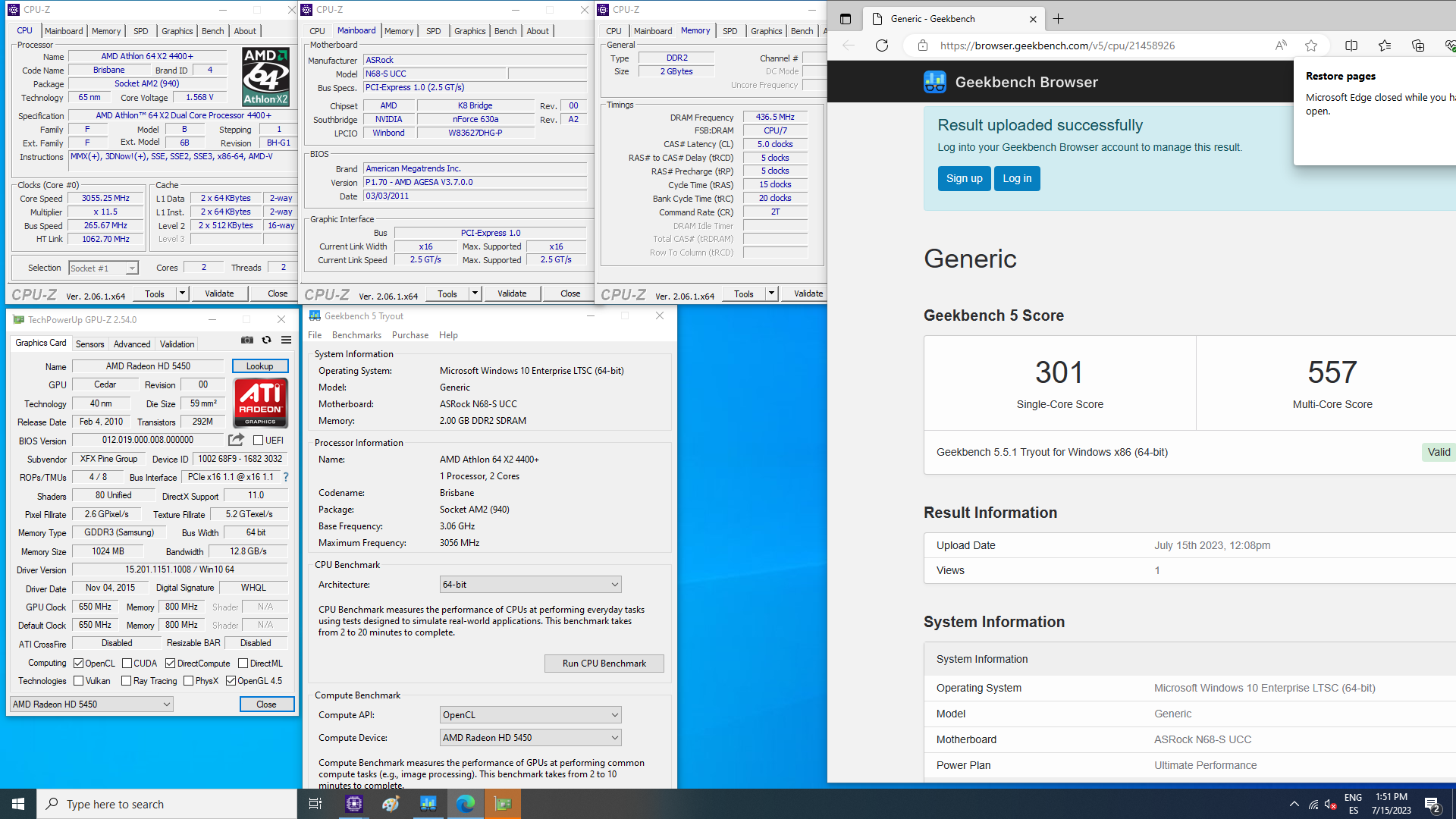This screenshot has width=1456, height=819.
Task: Click the Read aloud icon in Edge
Action: pyautogui.click(x=1281, y=45)
